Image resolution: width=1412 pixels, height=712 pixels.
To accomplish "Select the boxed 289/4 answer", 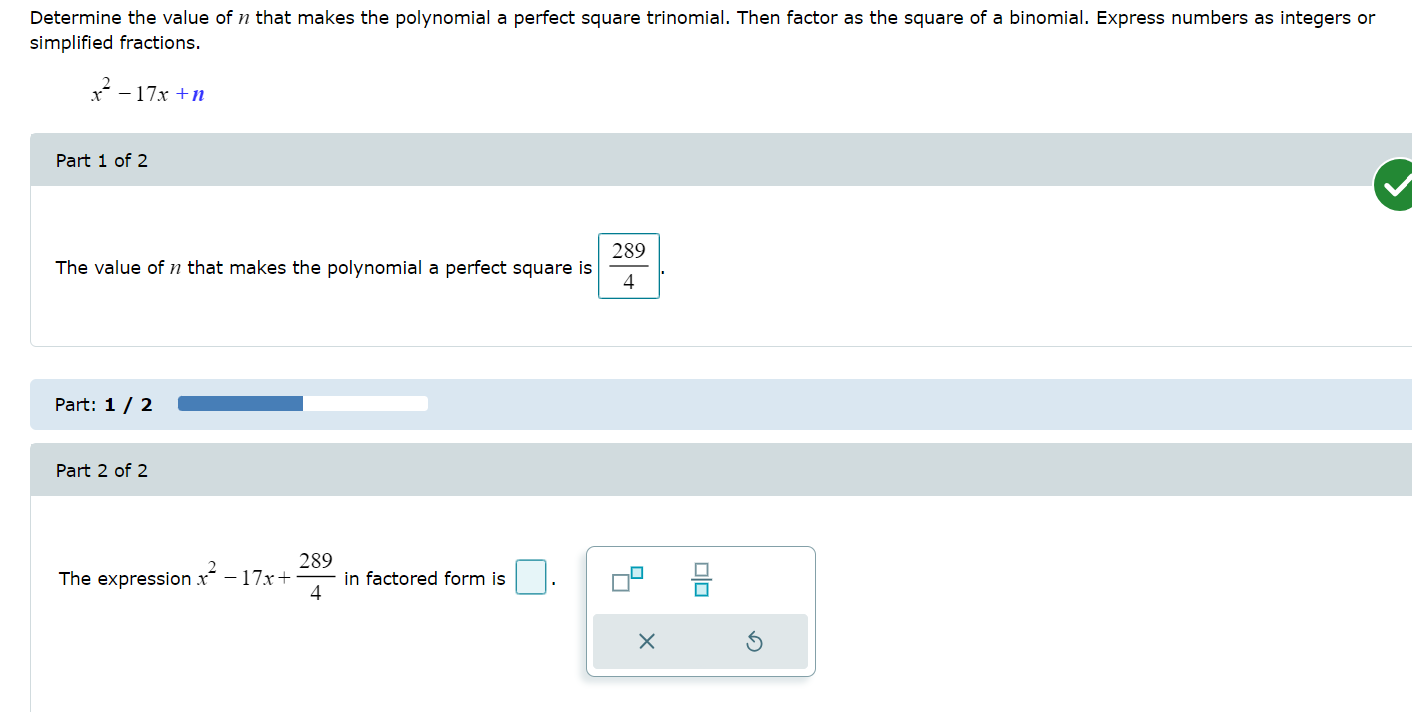I will (x=628, y=267).
